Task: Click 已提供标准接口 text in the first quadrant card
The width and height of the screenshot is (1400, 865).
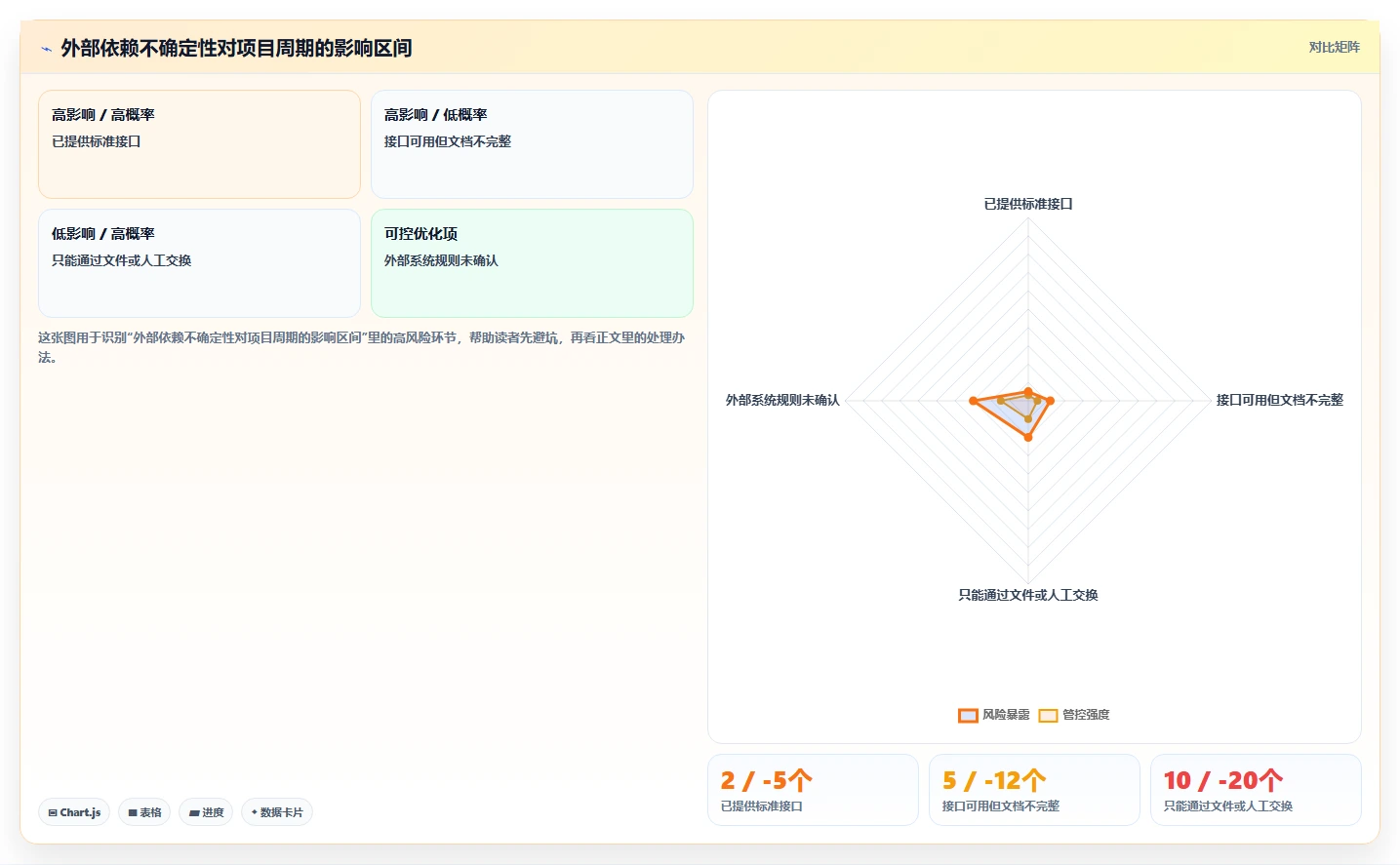Action: point(97,141)
